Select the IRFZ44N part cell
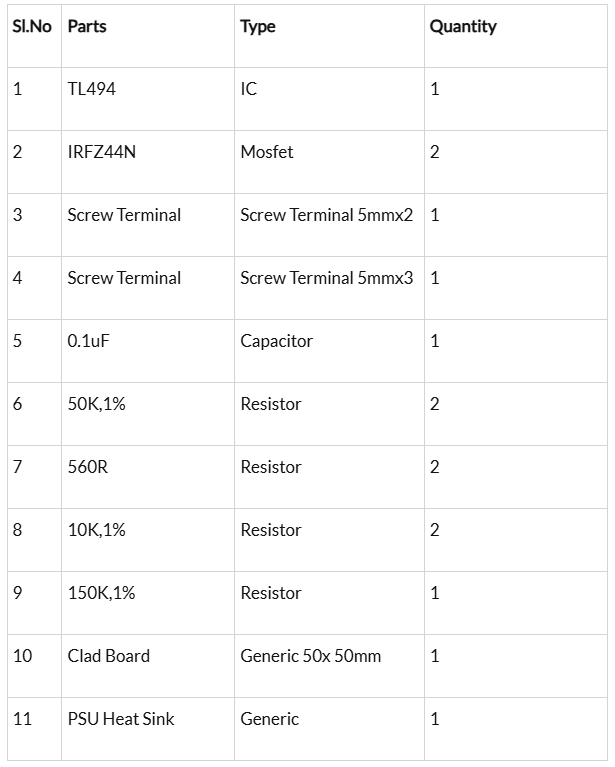 click(101, 152)
